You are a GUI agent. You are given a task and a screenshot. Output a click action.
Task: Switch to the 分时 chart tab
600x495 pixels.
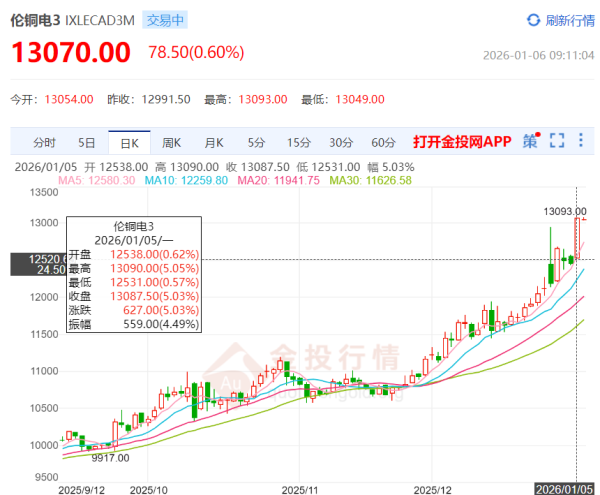click(44, 143)
